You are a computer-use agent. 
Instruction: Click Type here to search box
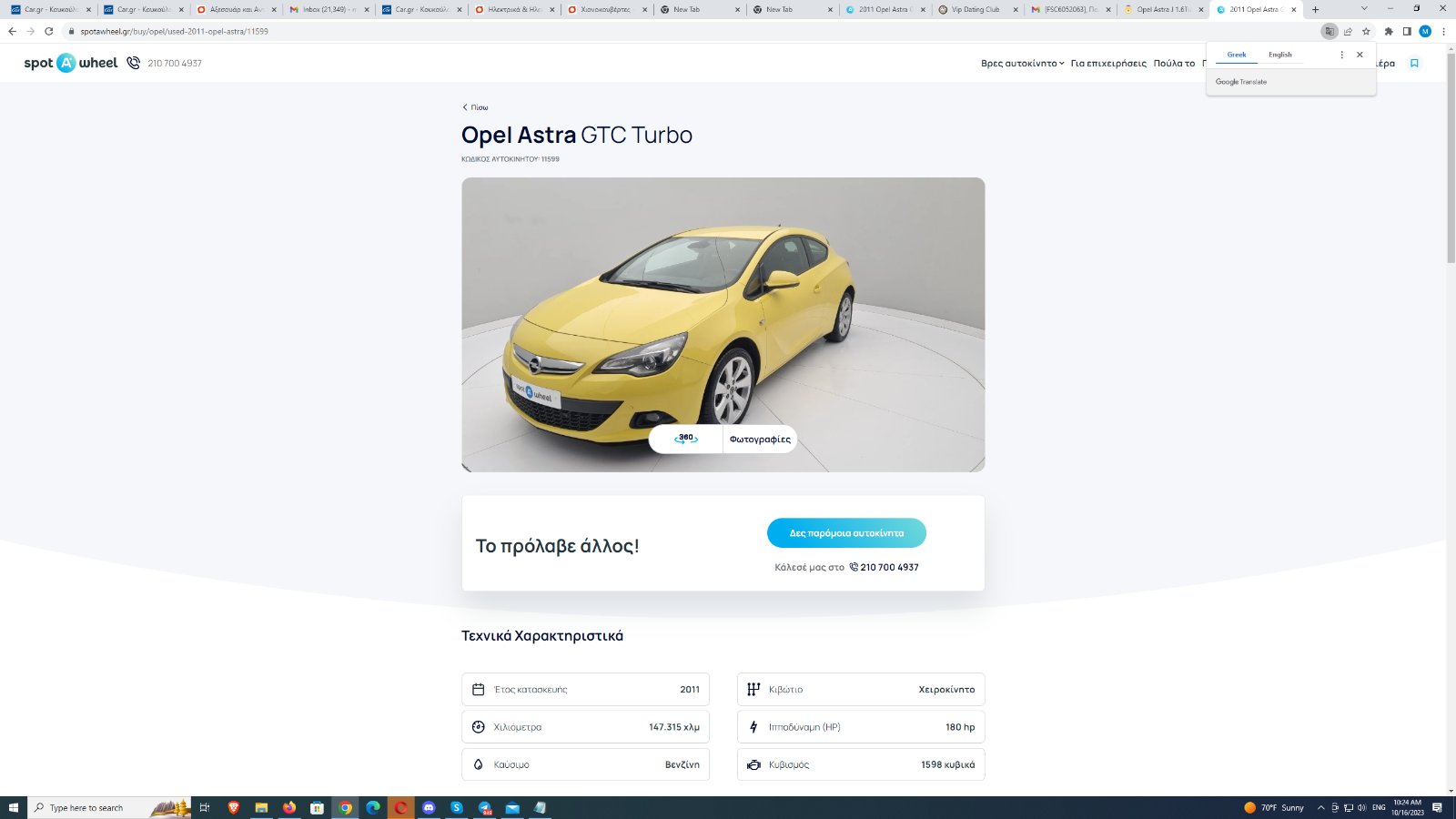coord(109,807)
